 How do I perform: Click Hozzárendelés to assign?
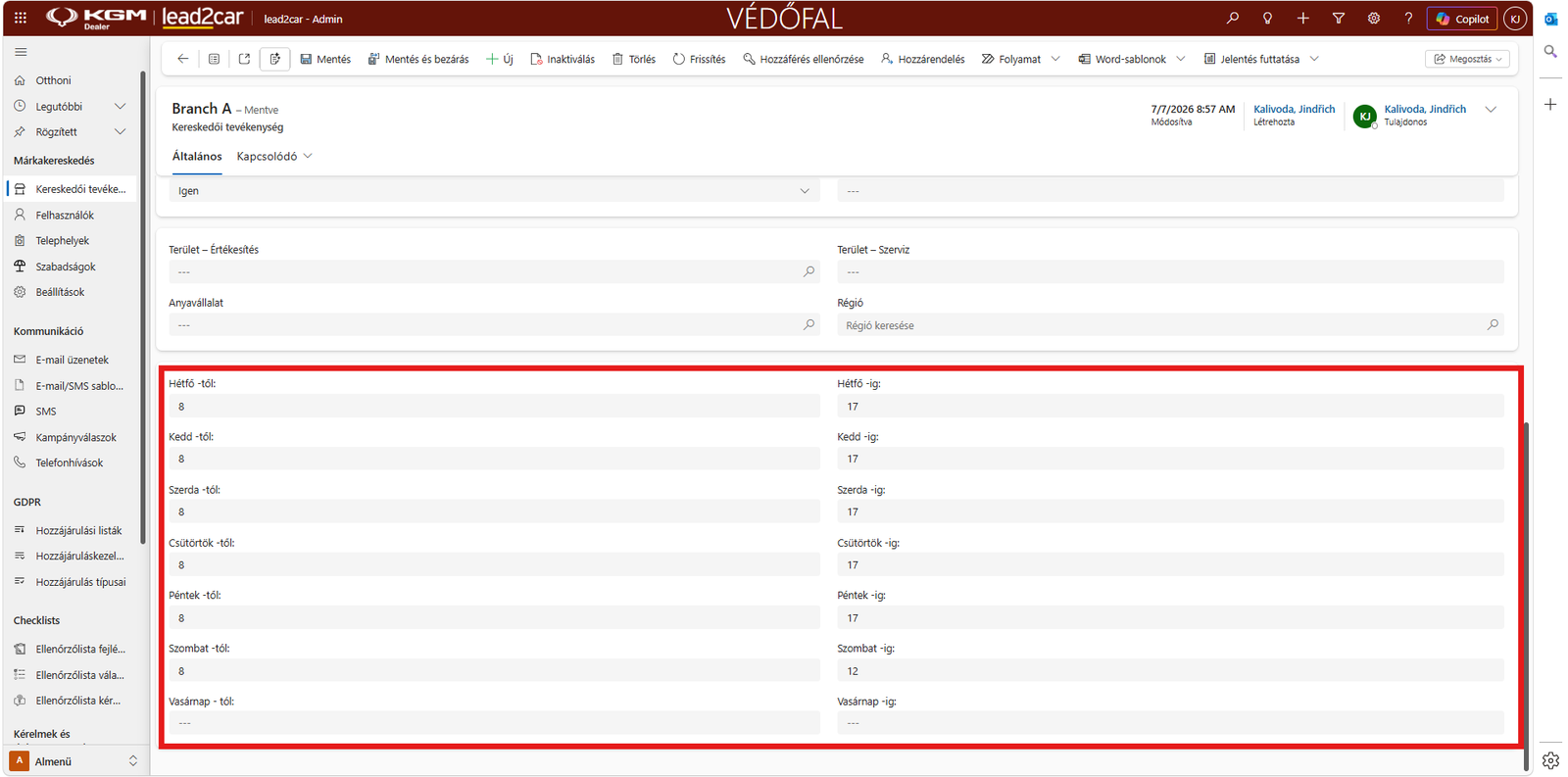[923, 59]
